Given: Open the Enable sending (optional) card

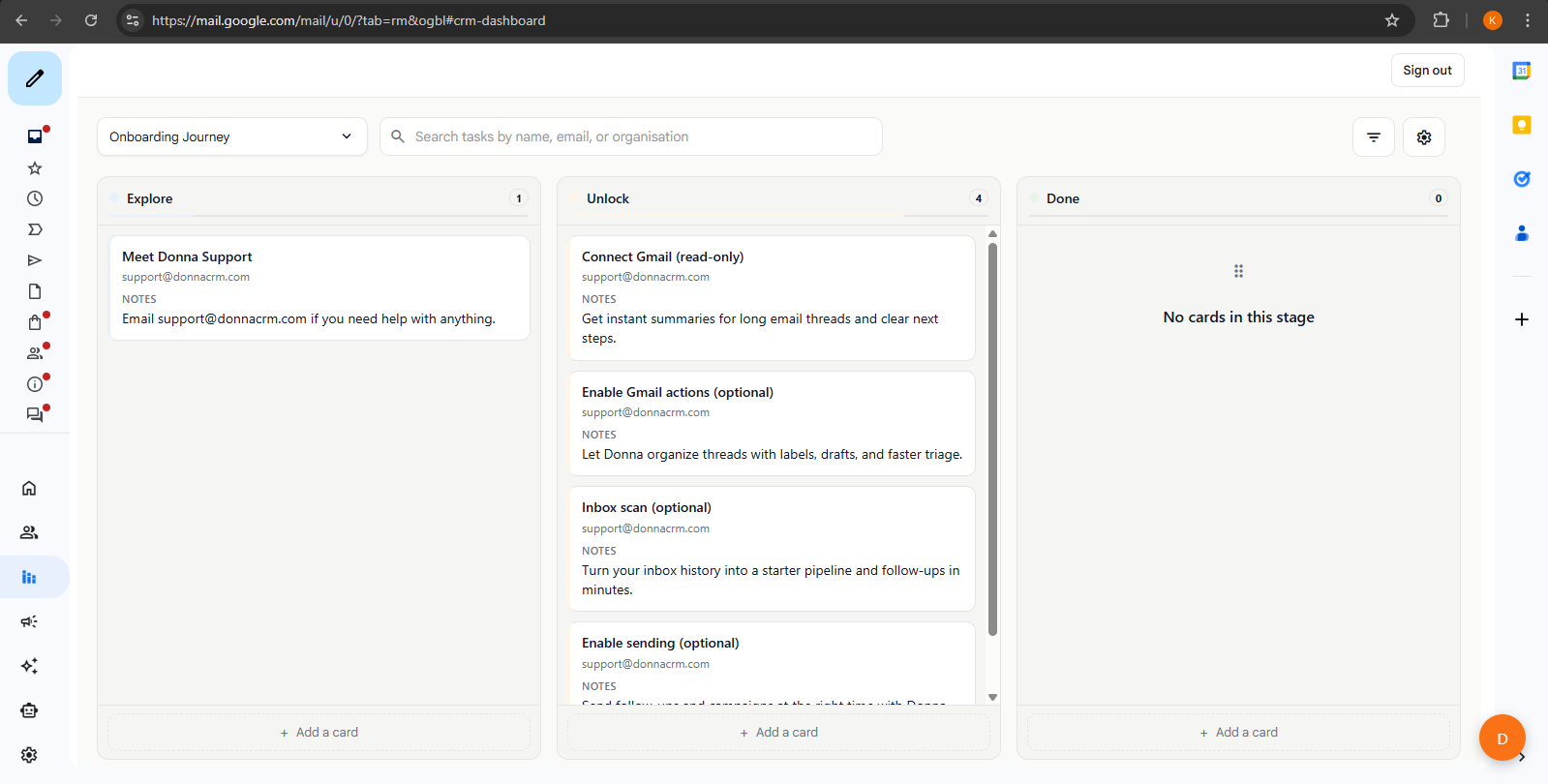Looking at the screenshot, I should click(x=773, y=663).
